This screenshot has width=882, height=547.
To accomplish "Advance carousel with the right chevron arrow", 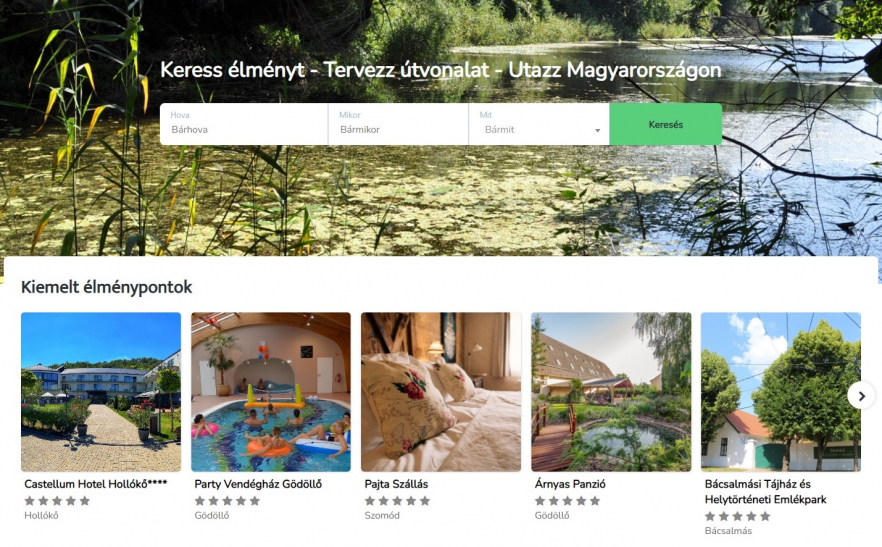I will click(x=861, y=396).
